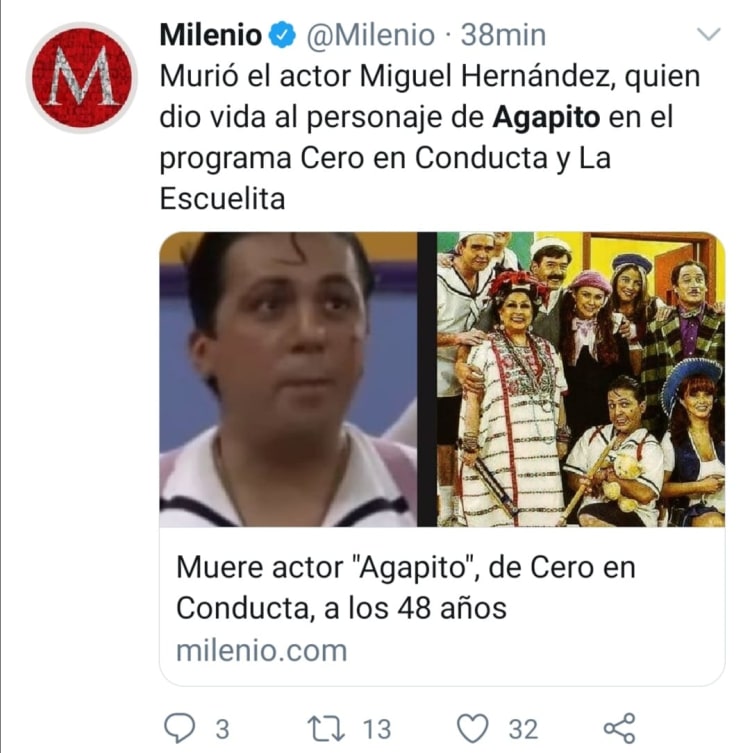Click the like count 32

pyautogui.click(x=523, y=729)
